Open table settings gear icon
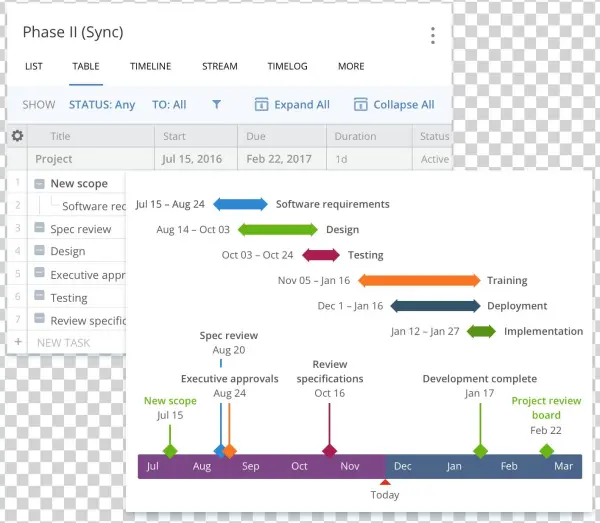Image resolution: width=600 pixels, height=523 pixels. coord(17,136)
